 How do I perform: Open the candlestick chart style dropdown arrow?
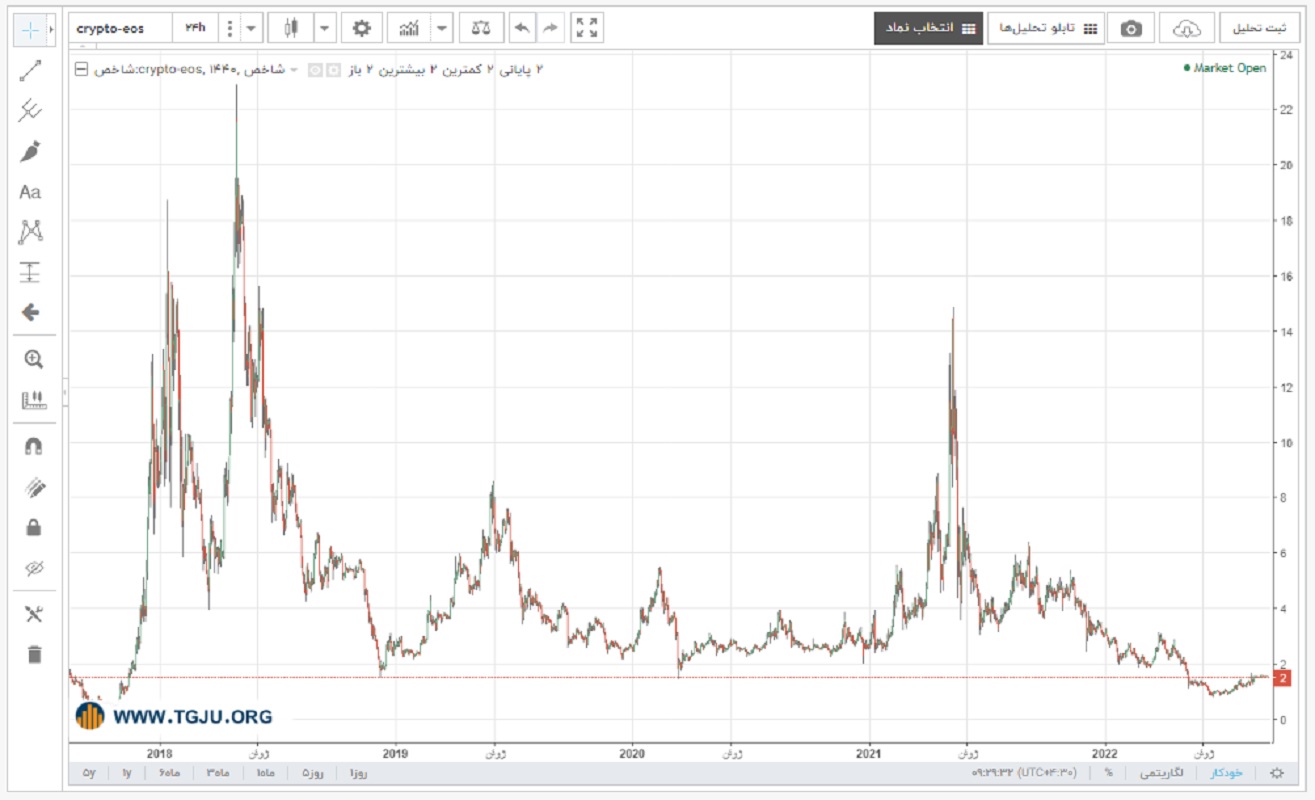325,28
